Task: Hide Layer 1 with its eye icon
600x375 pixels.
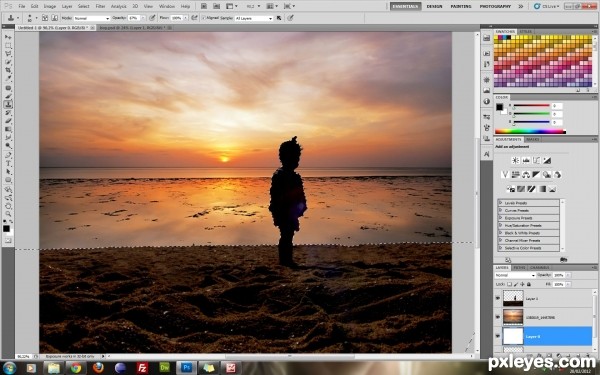Action: pos(498,298)
